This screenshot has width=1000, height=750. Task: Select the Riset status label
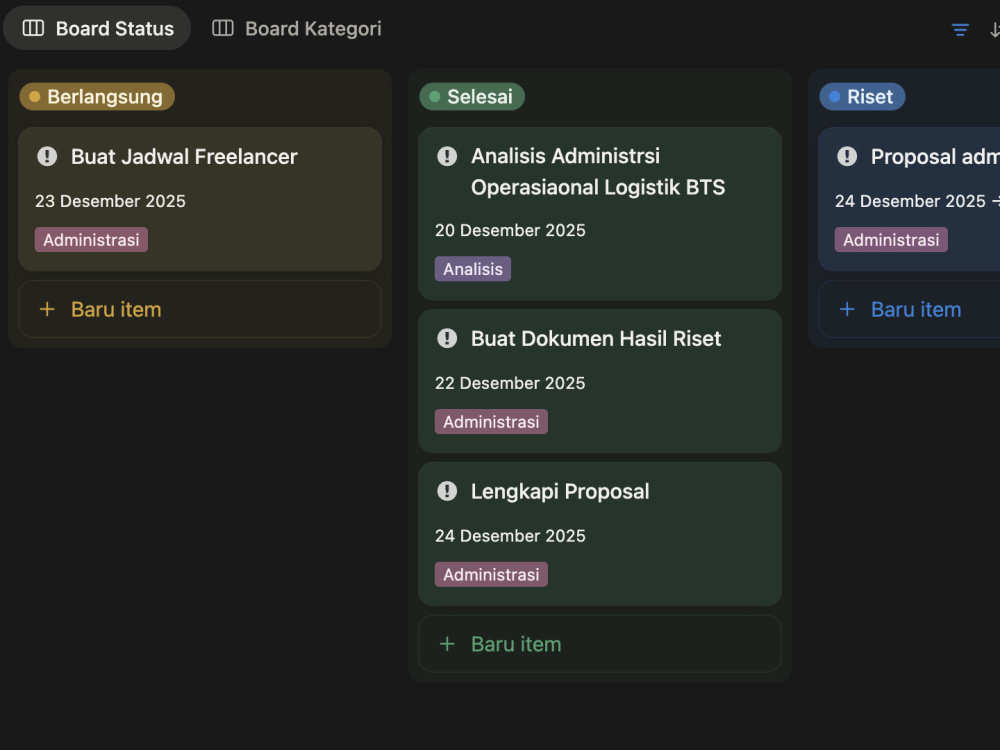coord(862,96)
